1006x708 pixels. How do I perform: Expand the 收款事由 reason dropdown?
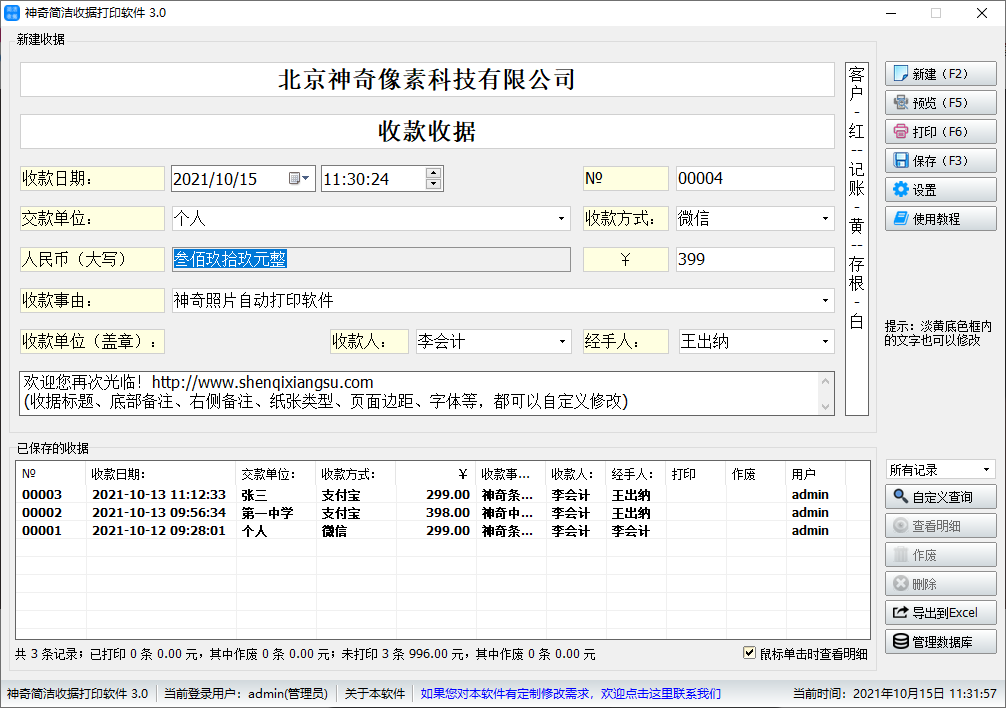tap(825, 300)
